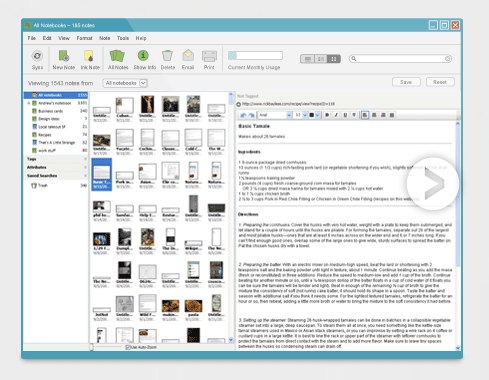Open the View menu
This screenshot has width=489, height=380.
[x=64, y=38]
